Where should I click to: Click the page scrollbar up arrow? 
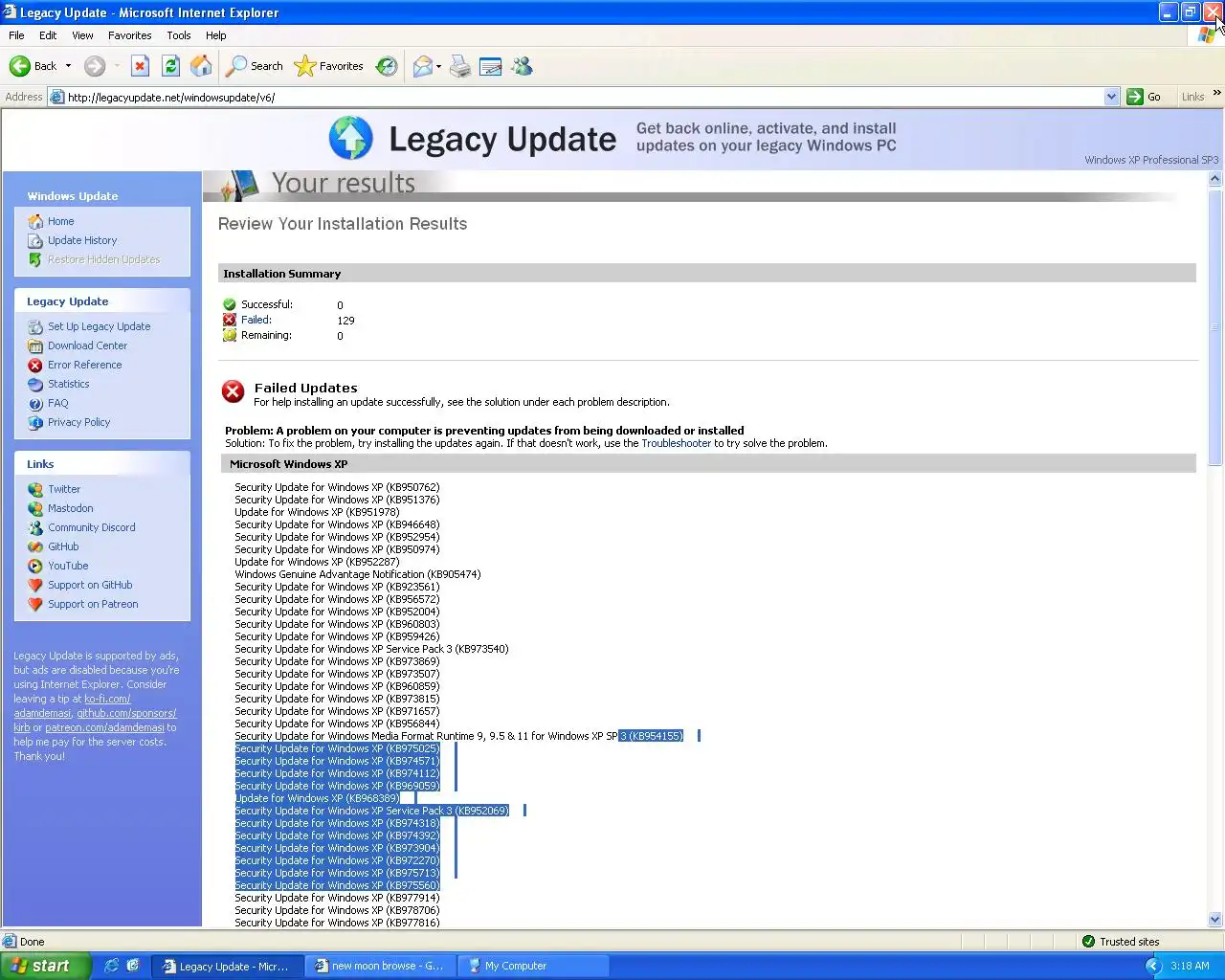[x=1215, y=179]
